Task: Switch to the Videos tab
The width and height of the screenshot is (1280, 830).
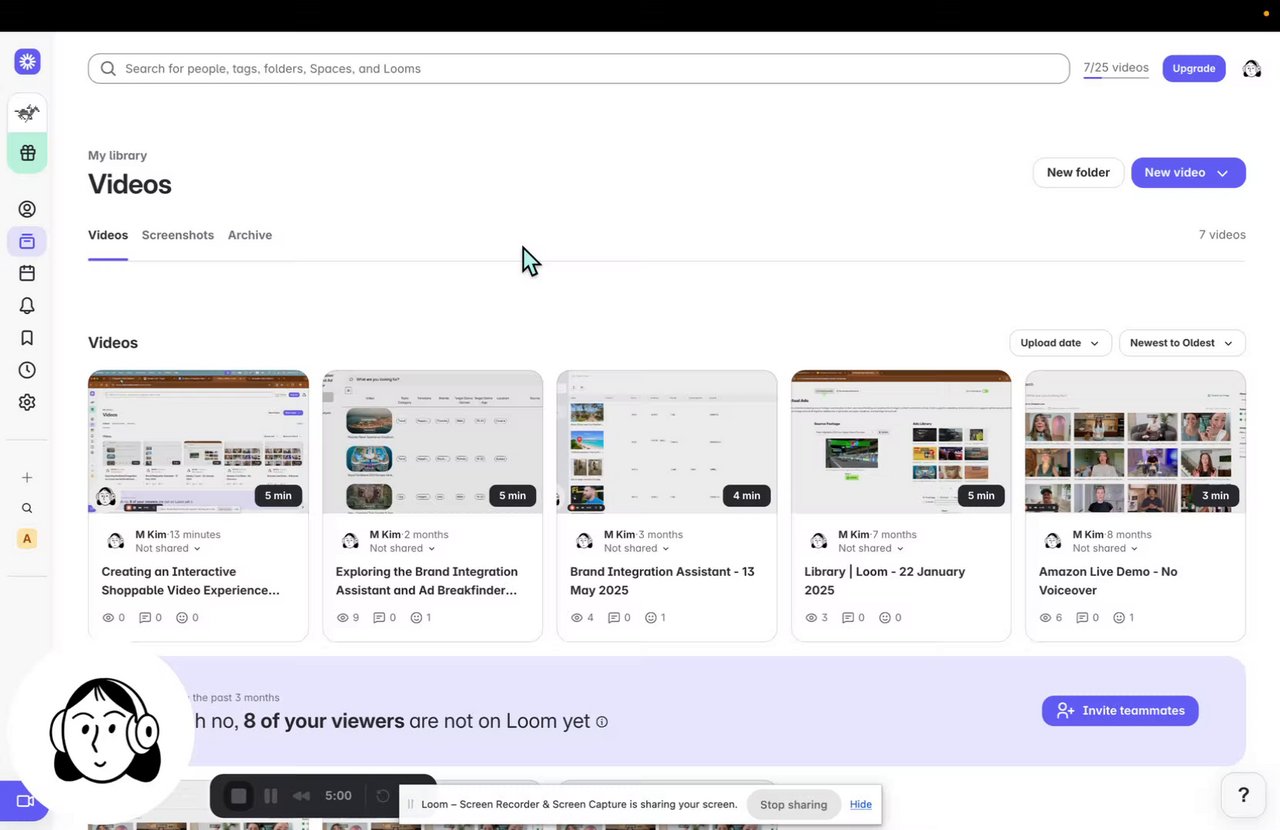Action: coord(108,235)
